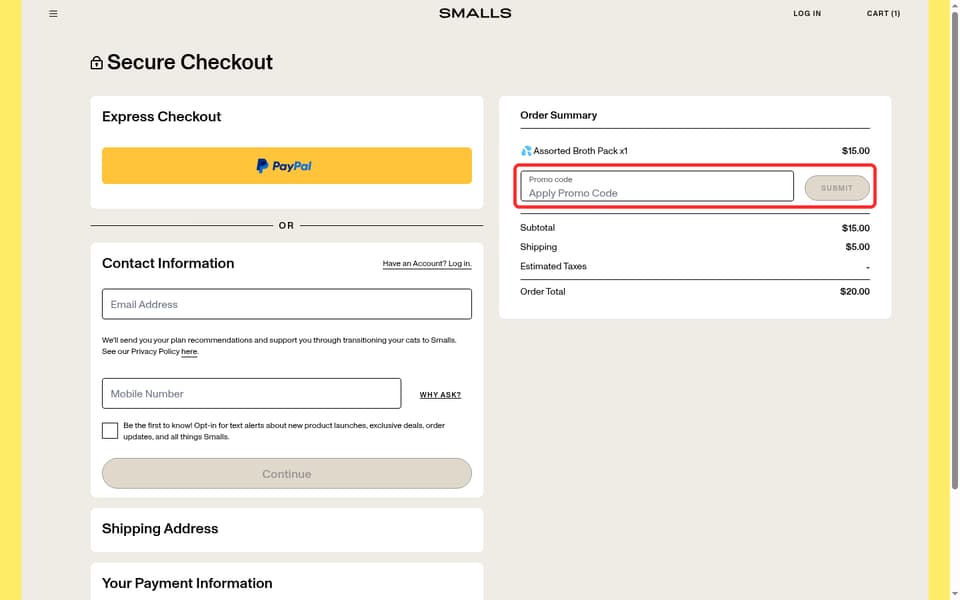
Task: Open the hamburger menu icon
Action: [53, 13]
